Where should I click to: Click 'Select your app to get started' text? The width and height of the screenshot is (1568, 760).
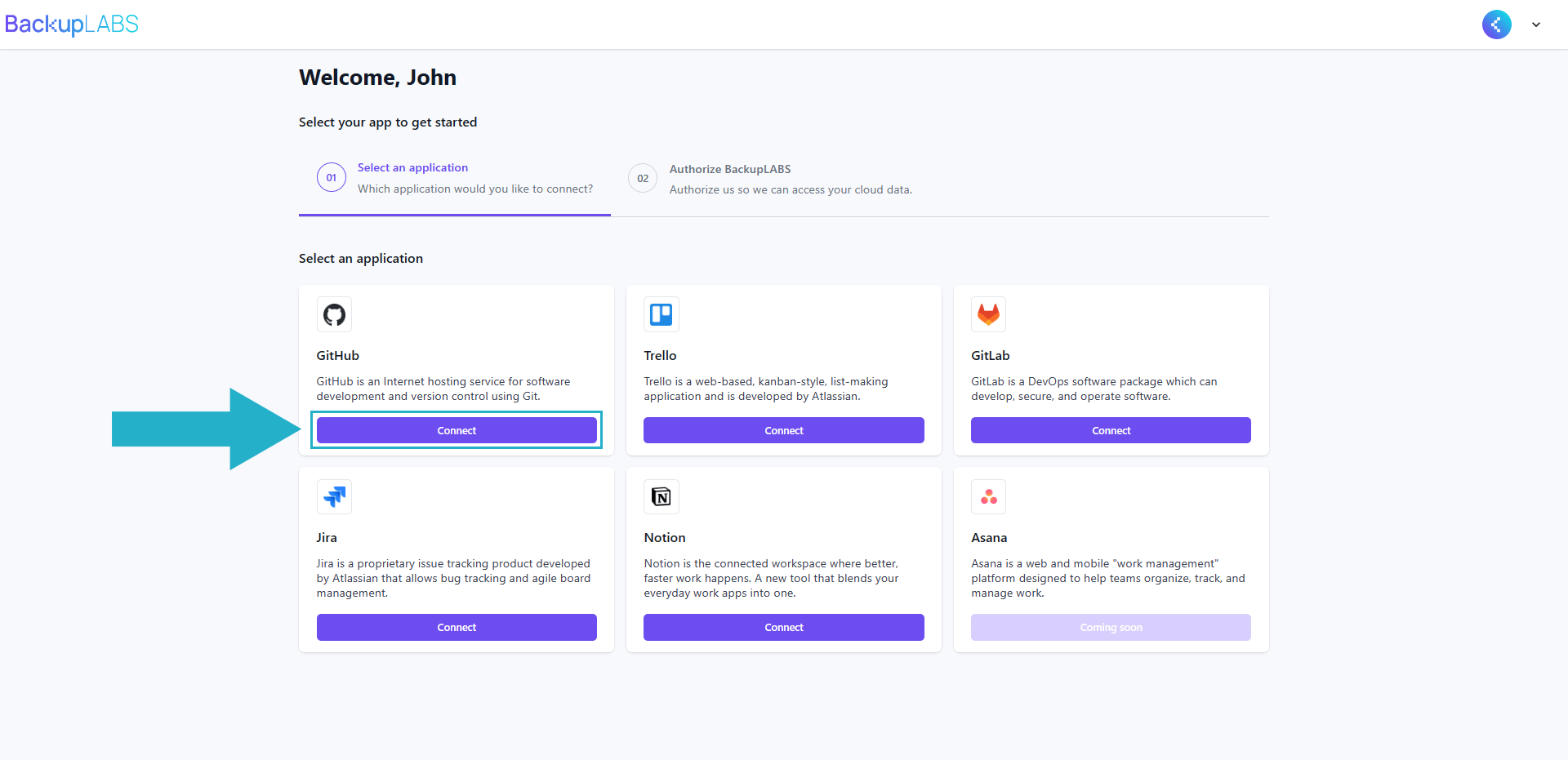click(388, 122)
